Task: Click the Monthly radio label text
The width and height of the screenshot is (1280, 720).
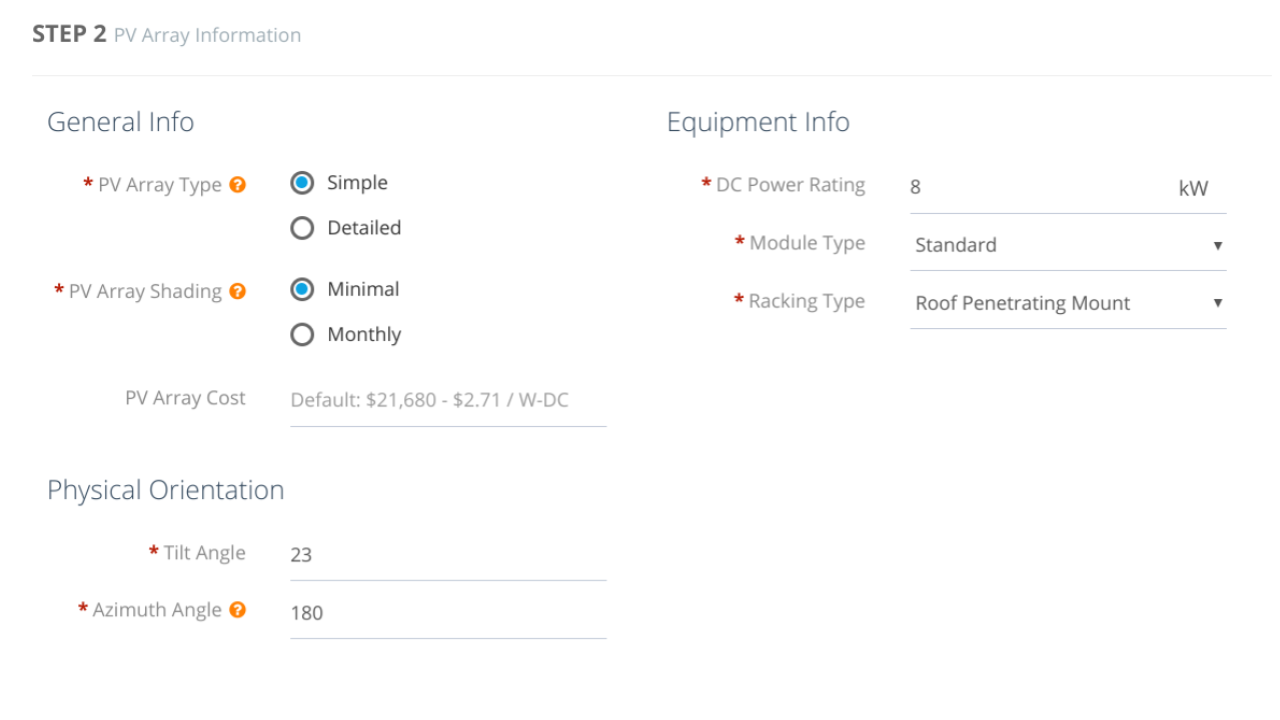Action: pos(364,335)
